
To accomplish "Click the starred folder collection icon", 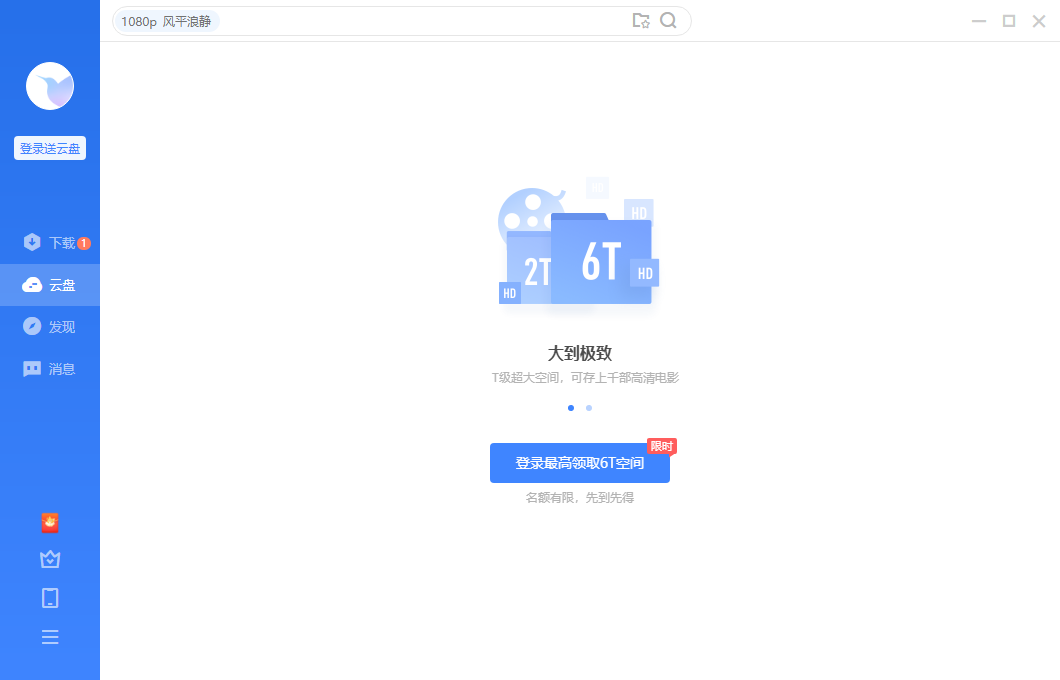I will click(642, 21).
